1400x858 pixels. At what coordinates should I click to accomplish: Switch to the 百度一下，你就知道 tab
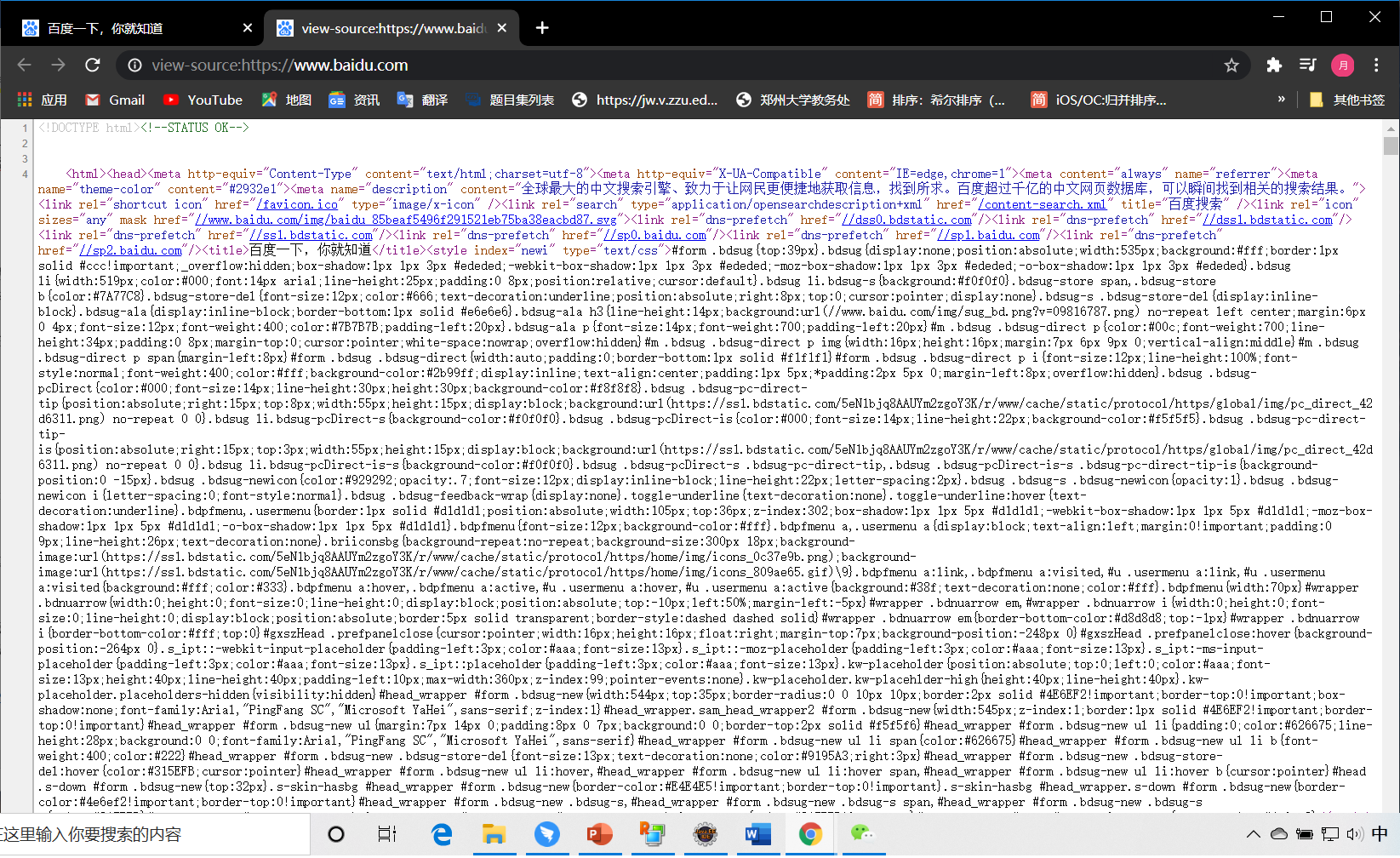(x=136, y=28)
